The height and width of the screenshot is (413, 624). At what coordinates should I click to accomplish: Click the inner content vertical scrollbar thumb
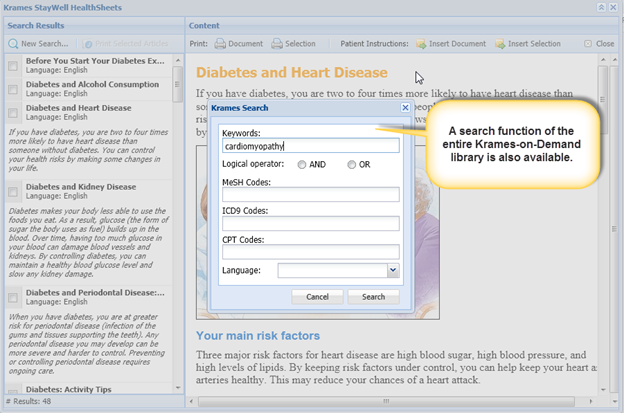[x=603, y=99]
